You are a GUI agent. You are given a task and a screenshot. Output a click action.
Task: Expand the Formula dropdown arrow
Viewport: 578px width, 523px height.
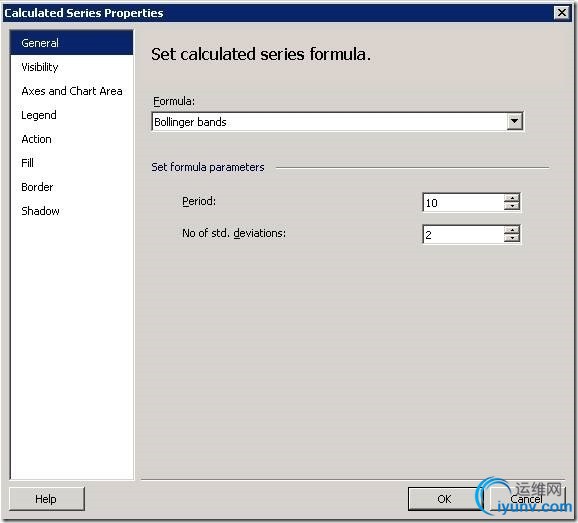515,121
